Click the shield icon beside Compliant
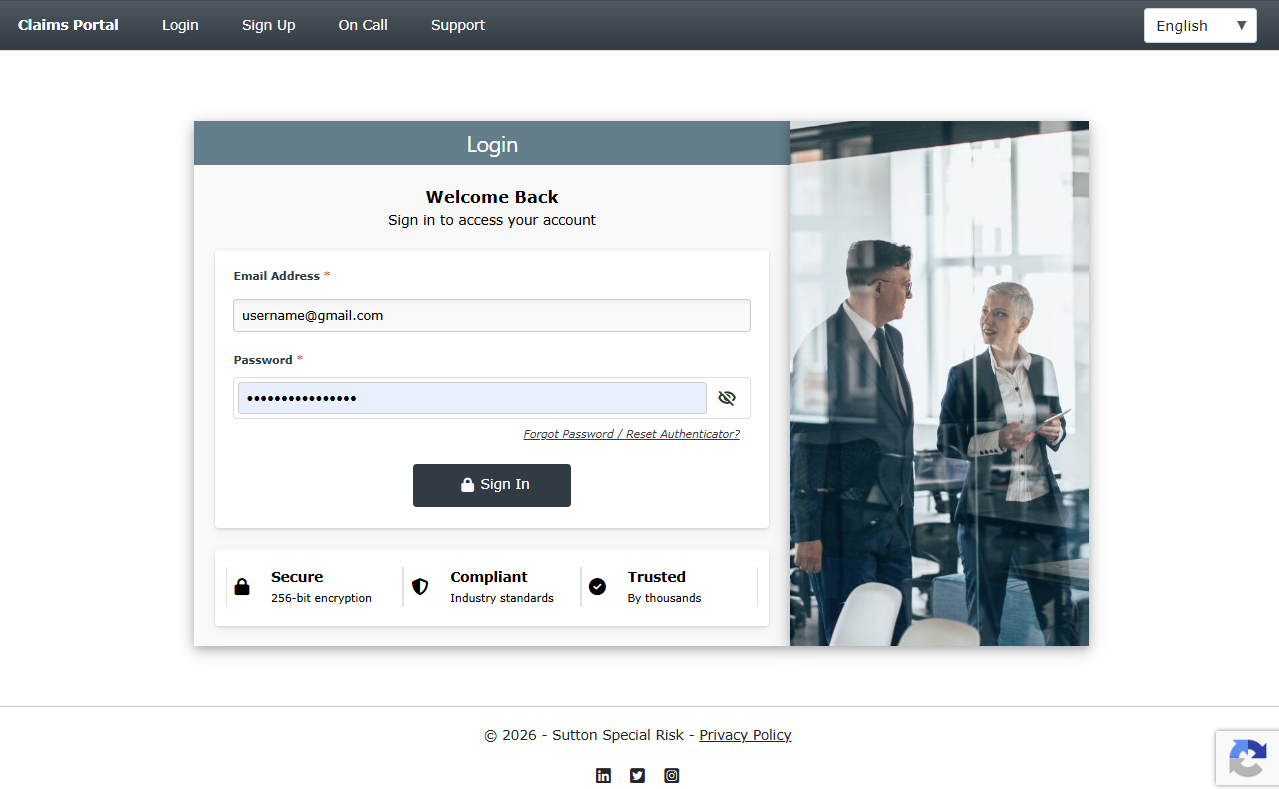The width and height of the screenshot is (1279, 789). [x=420, y=586]
